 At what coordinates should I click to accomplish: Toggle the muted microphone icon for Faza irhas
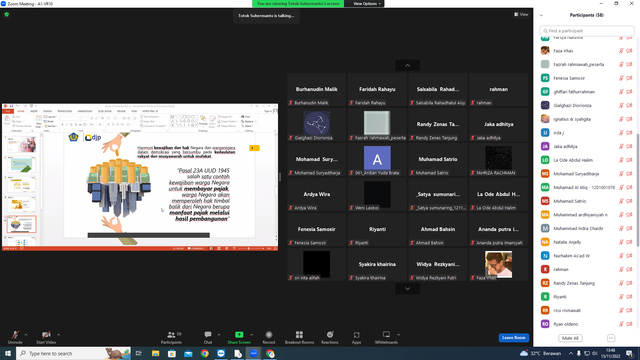tap(621, 51)
